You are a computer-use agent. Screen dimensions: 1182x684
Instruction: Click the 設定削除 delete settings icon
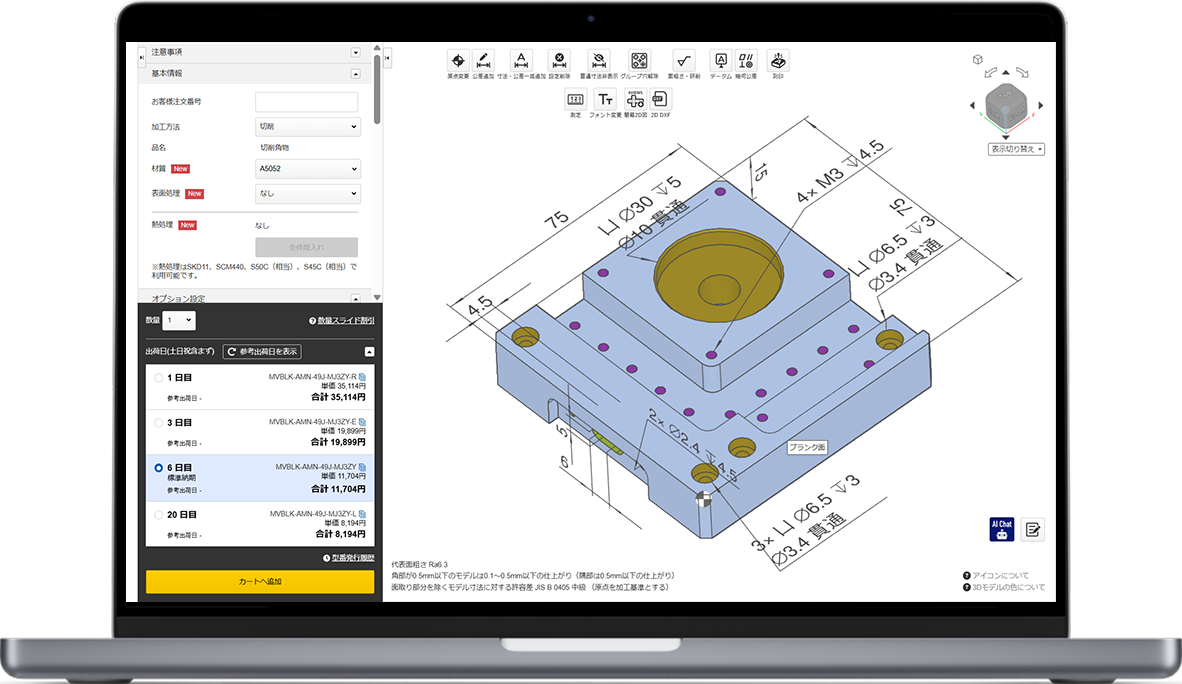click(x=560, y=60)
